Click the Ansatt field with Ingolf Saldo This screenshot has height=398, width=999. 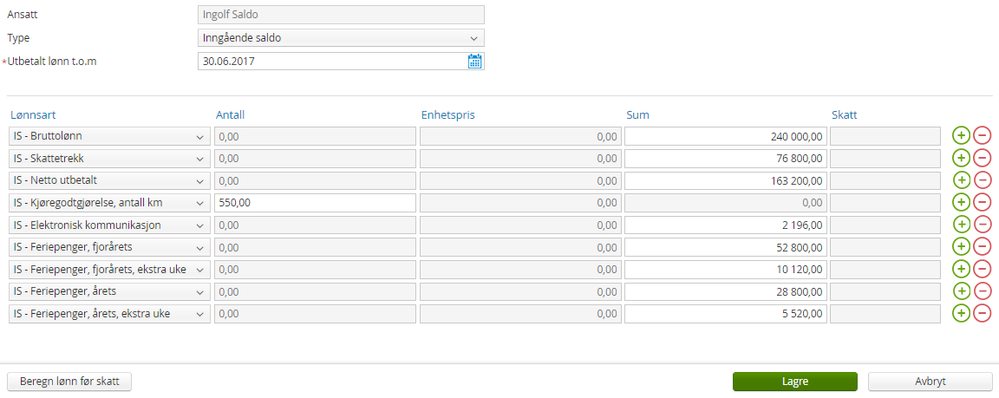pos(341,15)
